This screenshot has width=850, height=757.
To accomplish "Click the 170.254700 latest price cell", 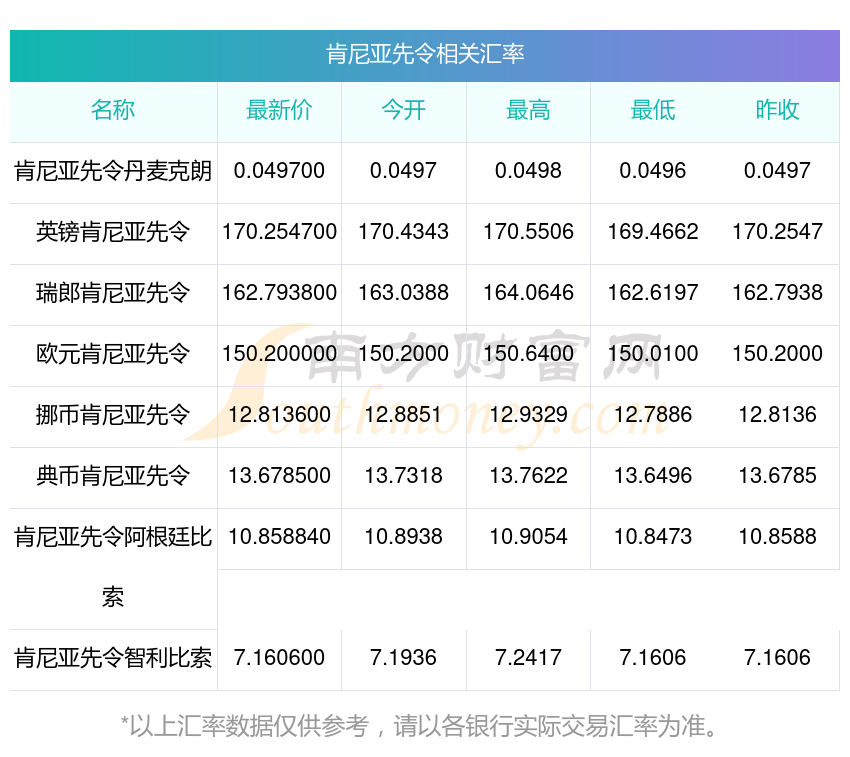I will point(279,232).
